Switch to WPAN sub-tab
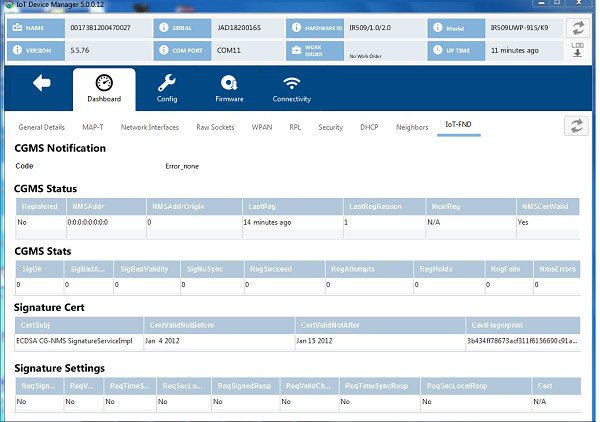The image size is (600, 422). [262, 127]
